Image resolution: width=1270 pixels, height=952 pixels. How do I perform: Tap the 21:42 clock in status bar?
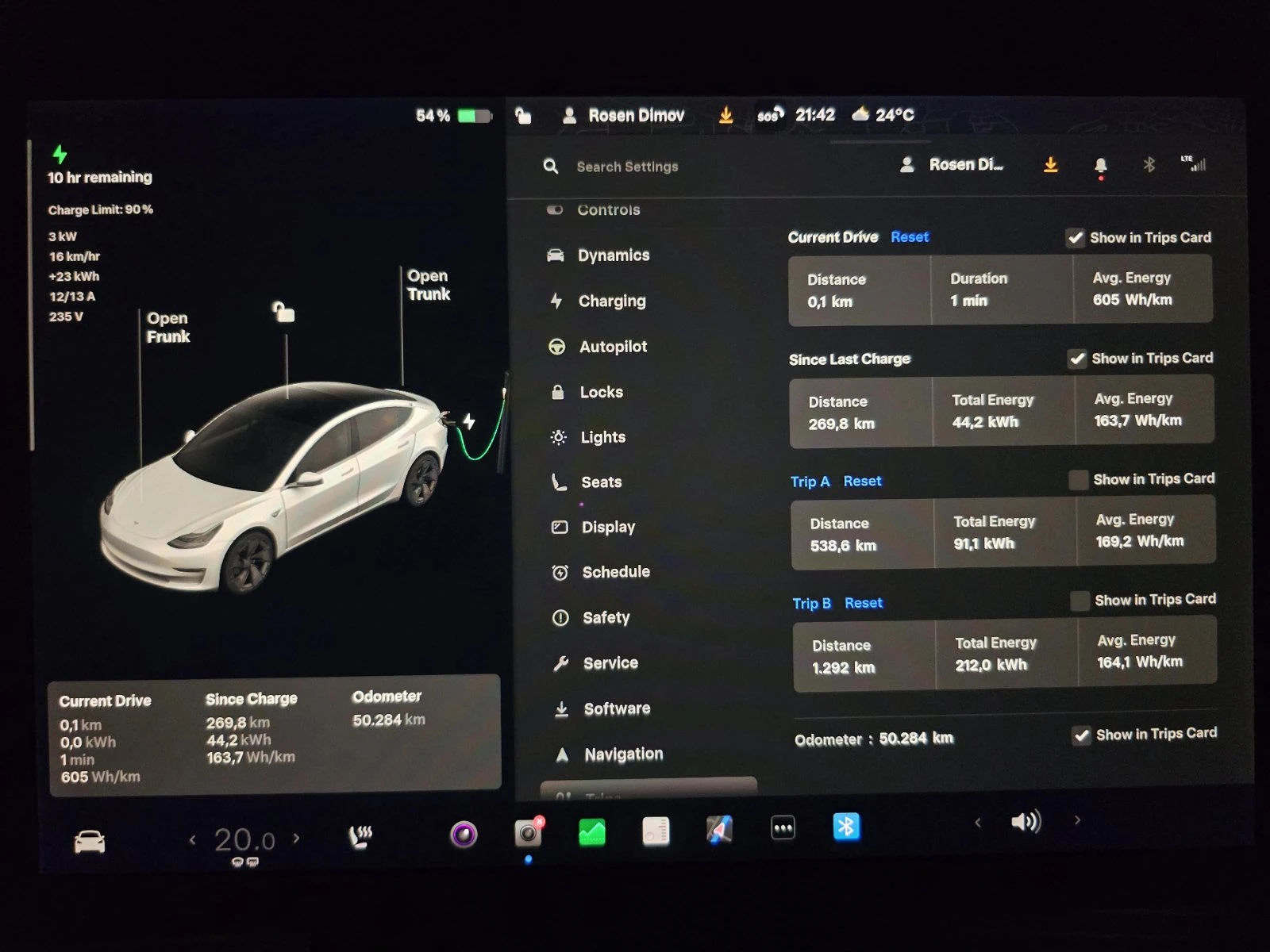coord(815,115)
